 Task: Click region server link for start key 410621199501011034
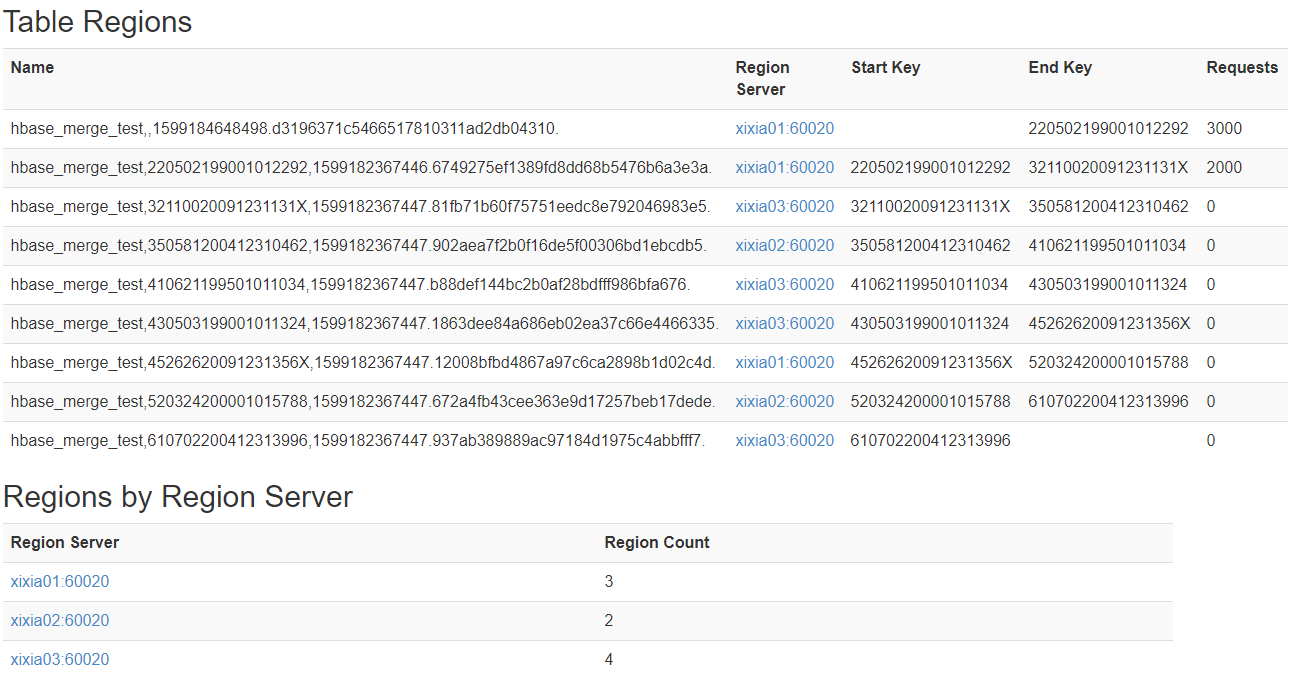click(x=784, y=285)
